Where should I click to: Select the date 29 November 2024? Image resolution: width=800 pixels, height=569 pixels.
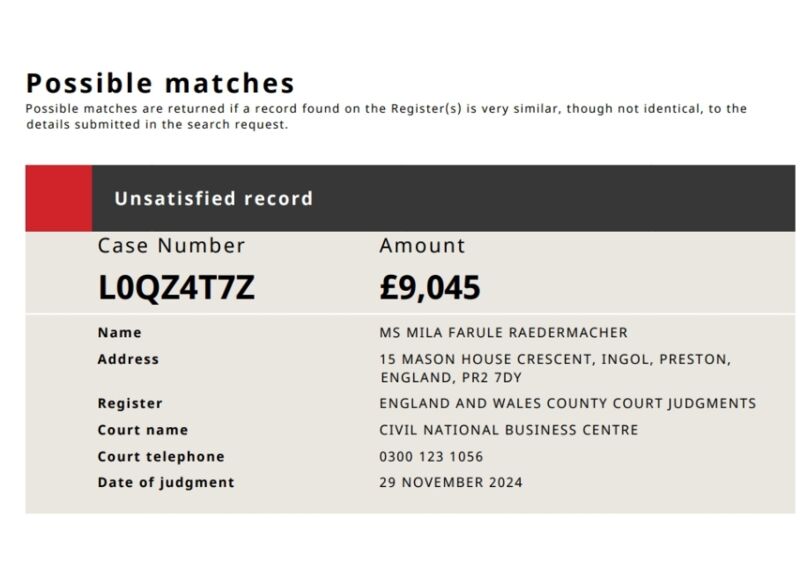[451, 483]
